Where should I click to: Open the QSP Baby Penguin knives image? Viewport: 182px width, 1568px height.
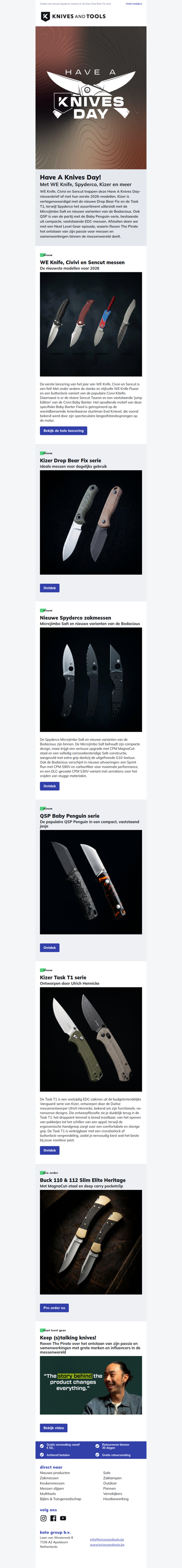[91, 882]
